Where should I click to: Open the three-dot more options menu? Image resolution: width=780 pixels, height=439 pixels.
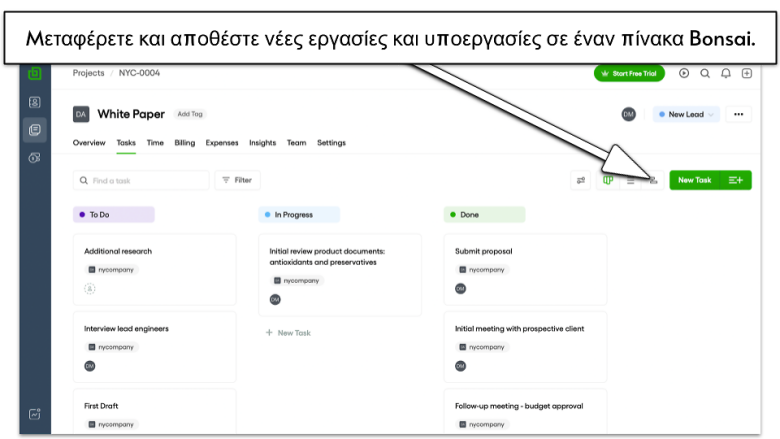738,114
